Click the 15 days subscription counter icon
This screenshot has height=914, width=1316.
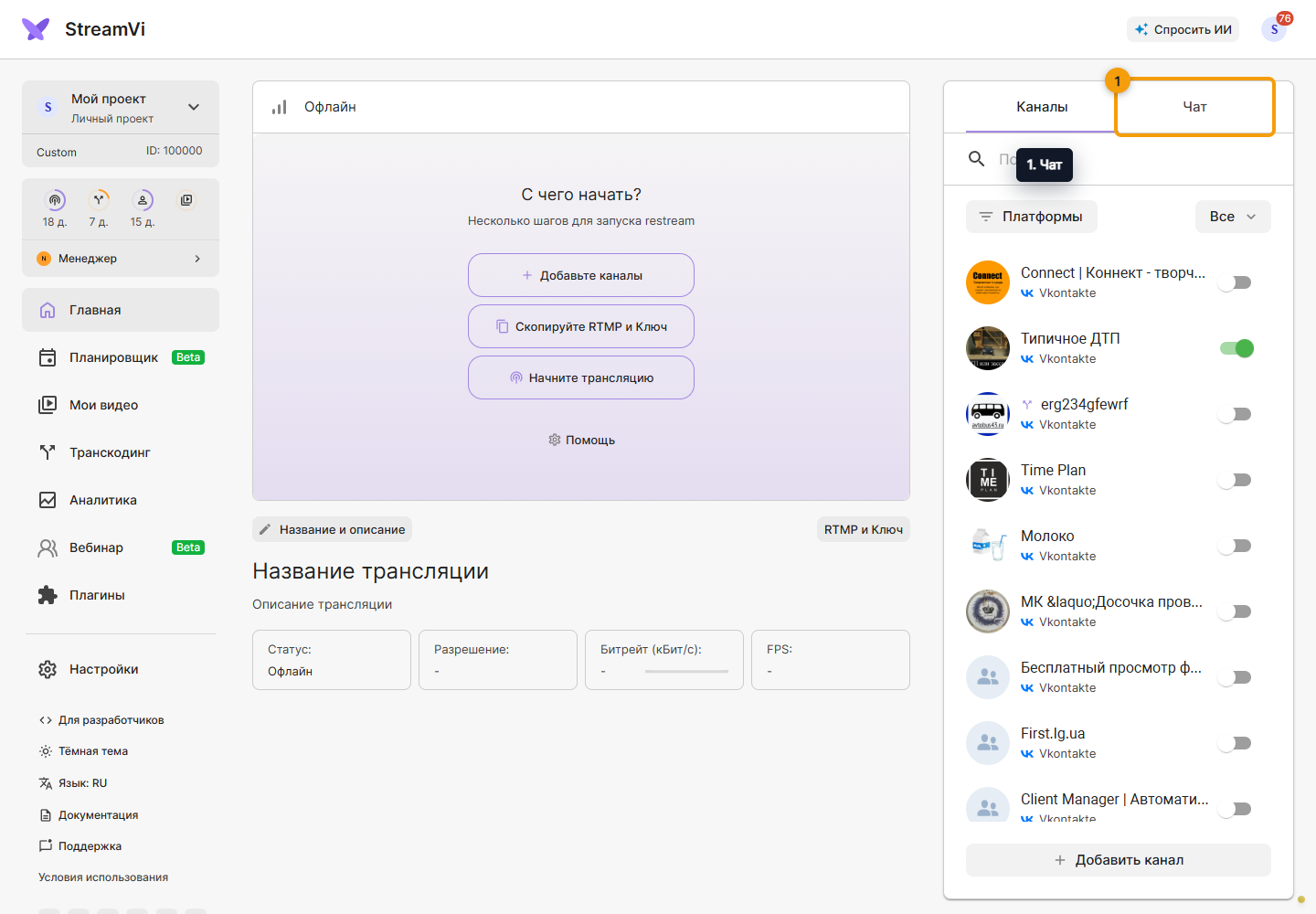(x=143, y=200)
